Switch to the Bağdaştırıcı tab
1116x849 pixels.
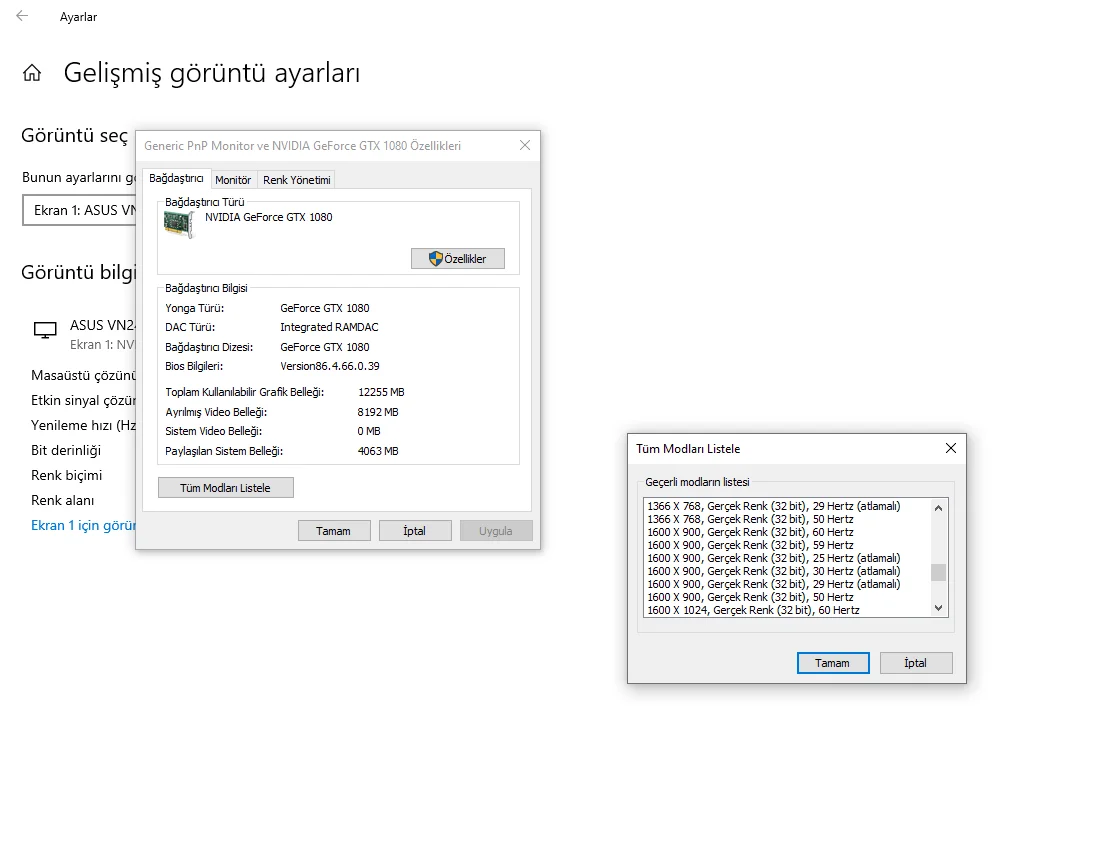[x=176, y=178]
